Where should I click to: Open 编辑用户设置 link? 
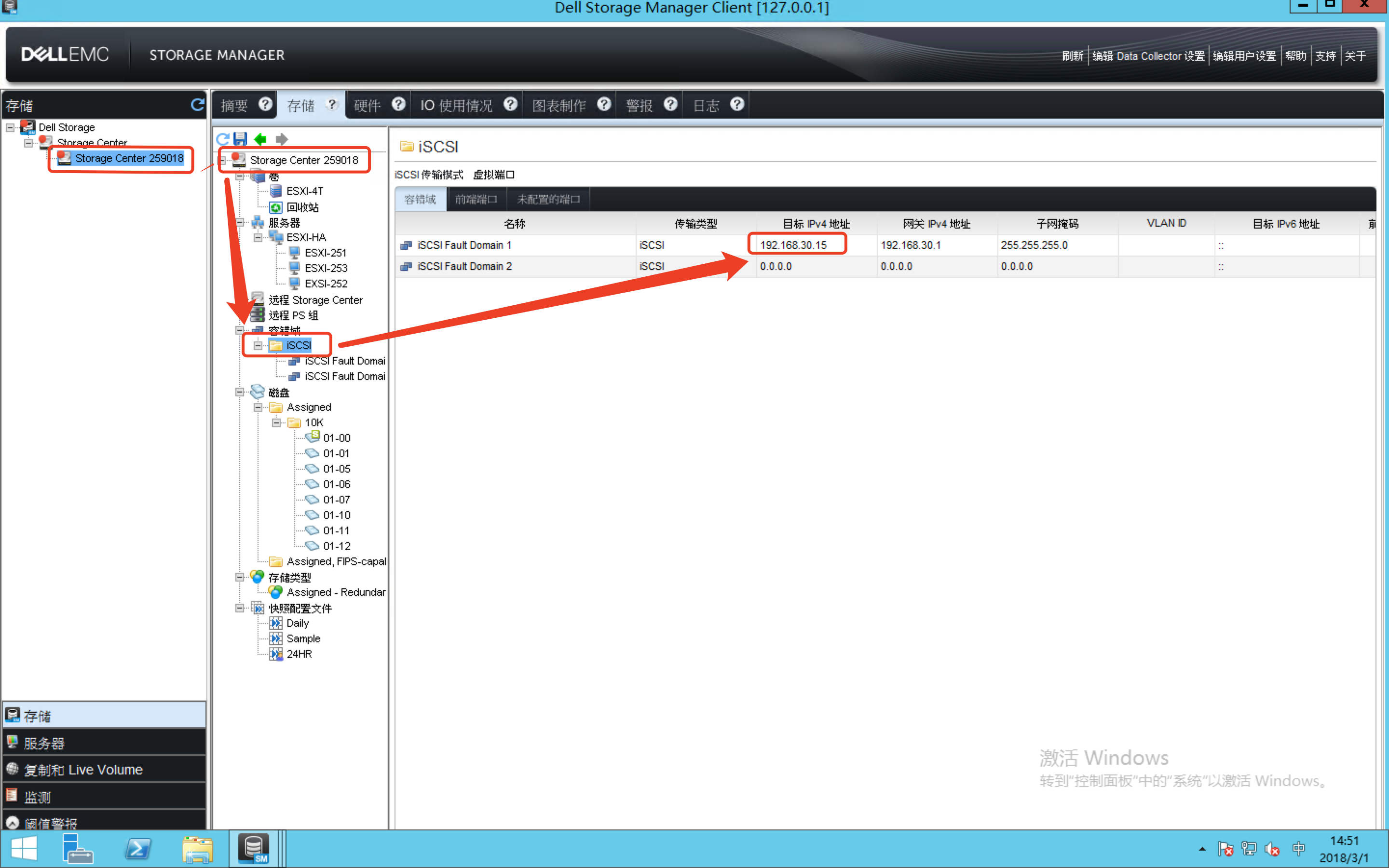point(1244,55)
